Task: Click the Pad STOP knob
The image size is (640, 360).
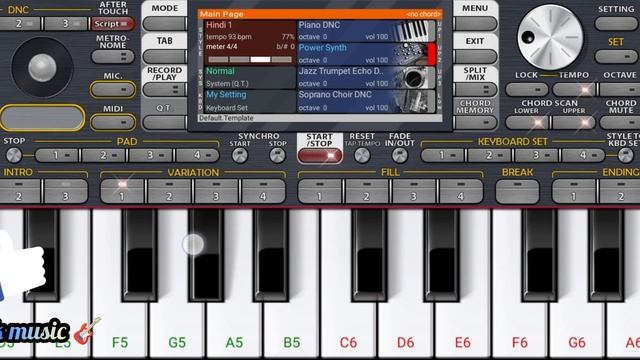Action: pyautogui.click(x=14, y=155)
